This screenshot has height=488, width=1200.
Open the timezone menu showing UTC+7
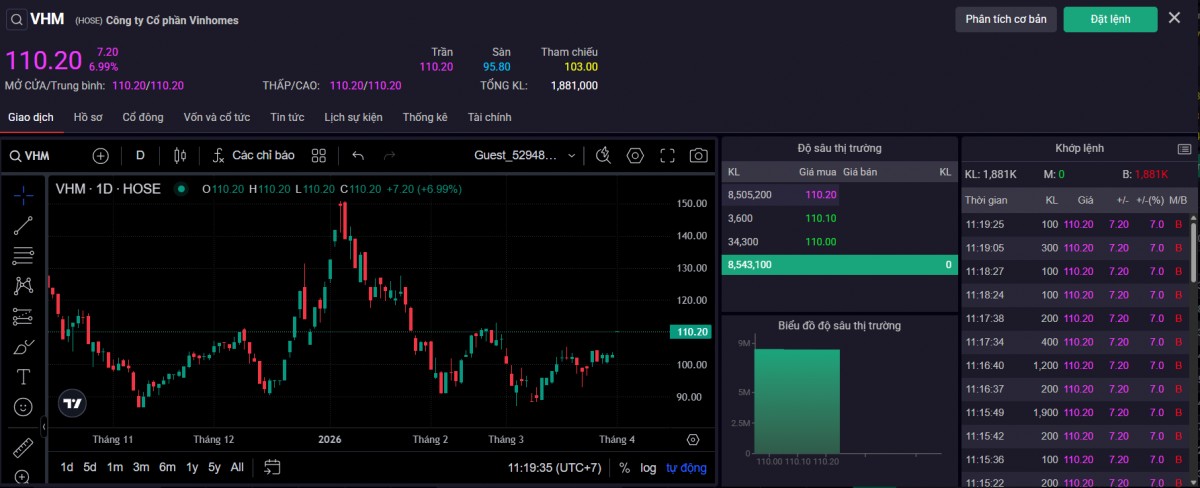554,467
